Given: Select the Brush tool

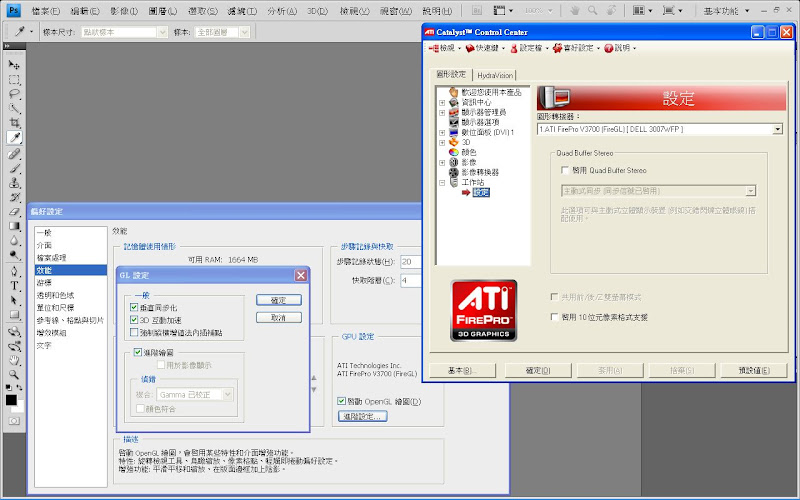Looking at the screenshot, I should 14,168.
